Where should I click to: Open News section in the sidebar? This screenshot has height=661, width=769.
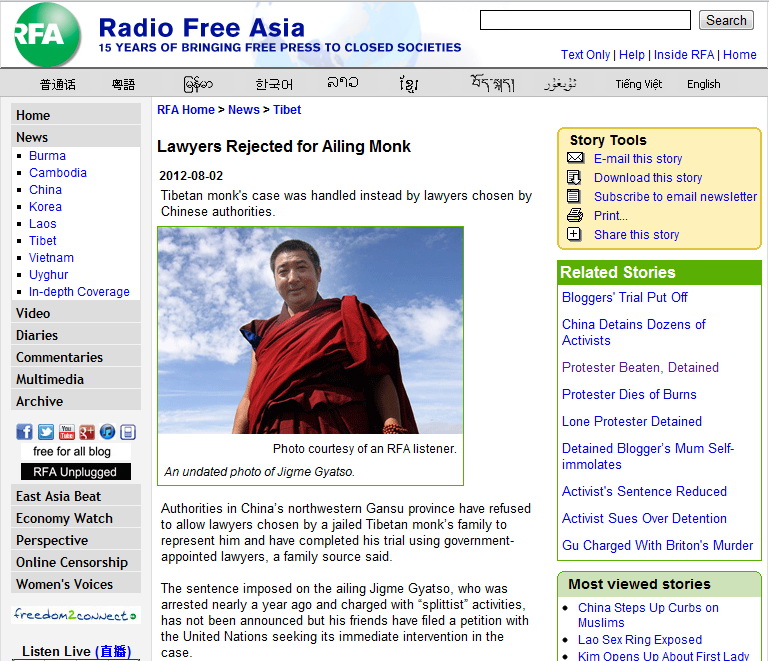coord(76,137)
